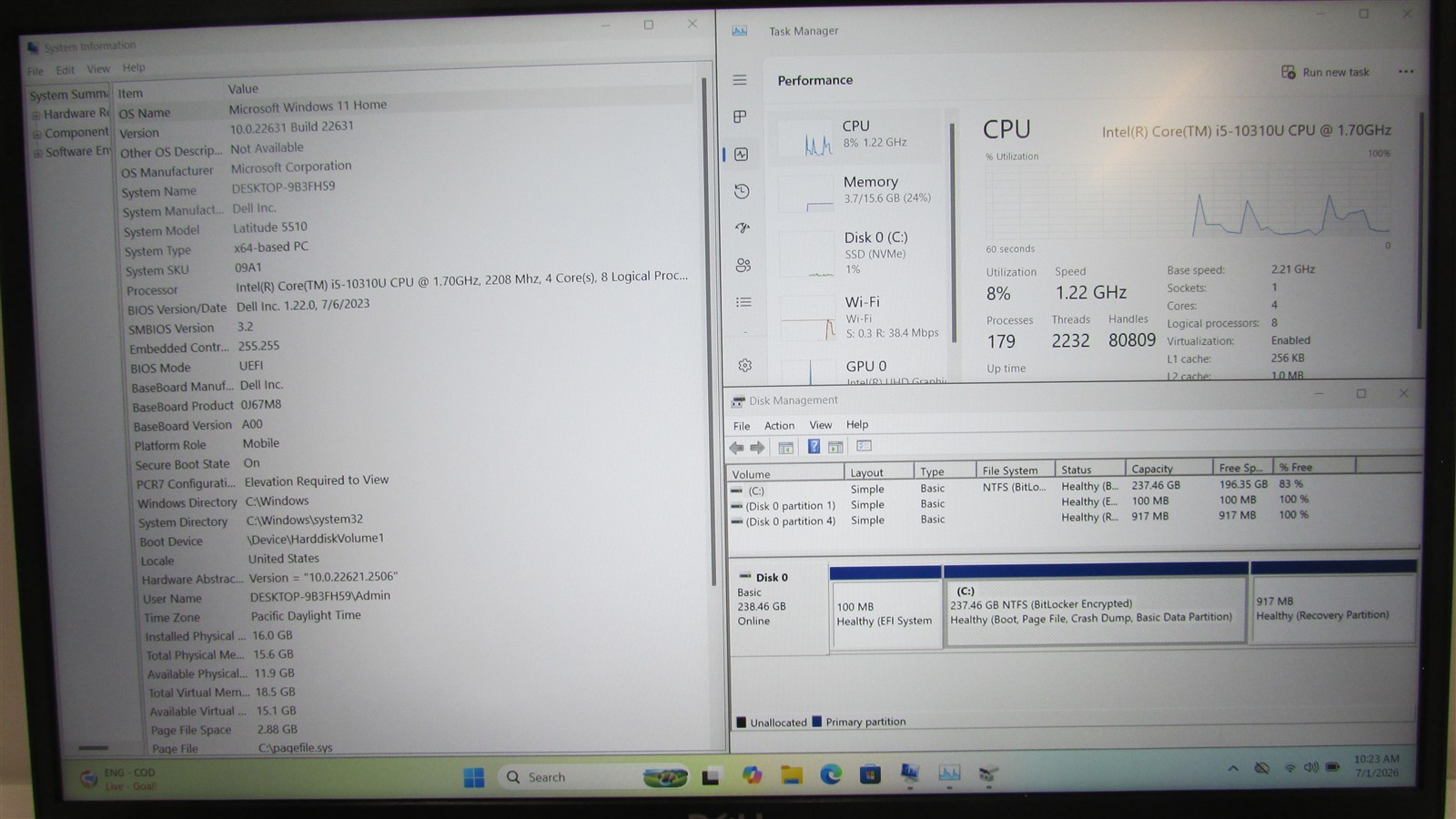Select (C:) 237.46 GB NTFS partition block
This screenshot has height=819, width=1456.
pos(1096,603)
